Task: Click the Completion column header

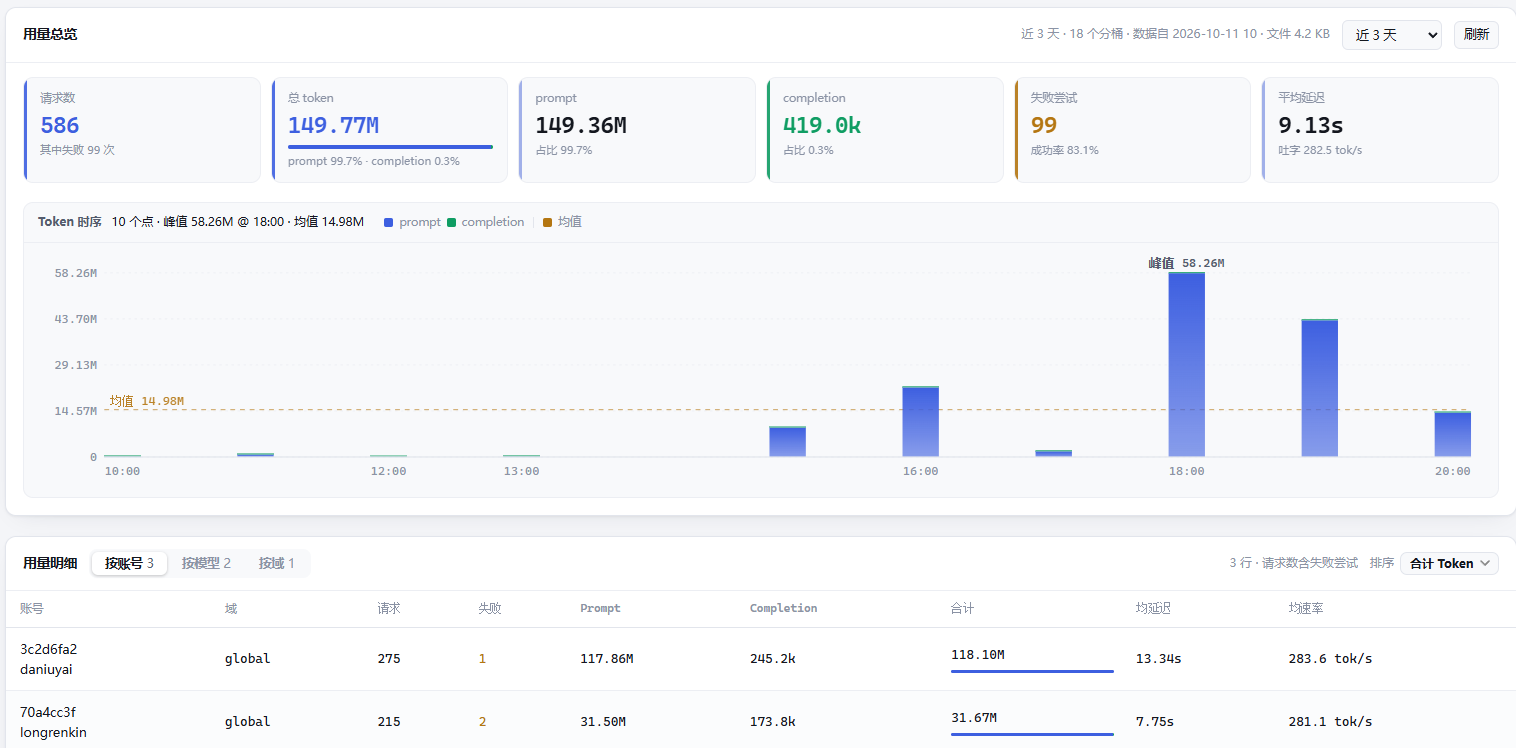Action: pyautogui.click(x=783, y=608)
